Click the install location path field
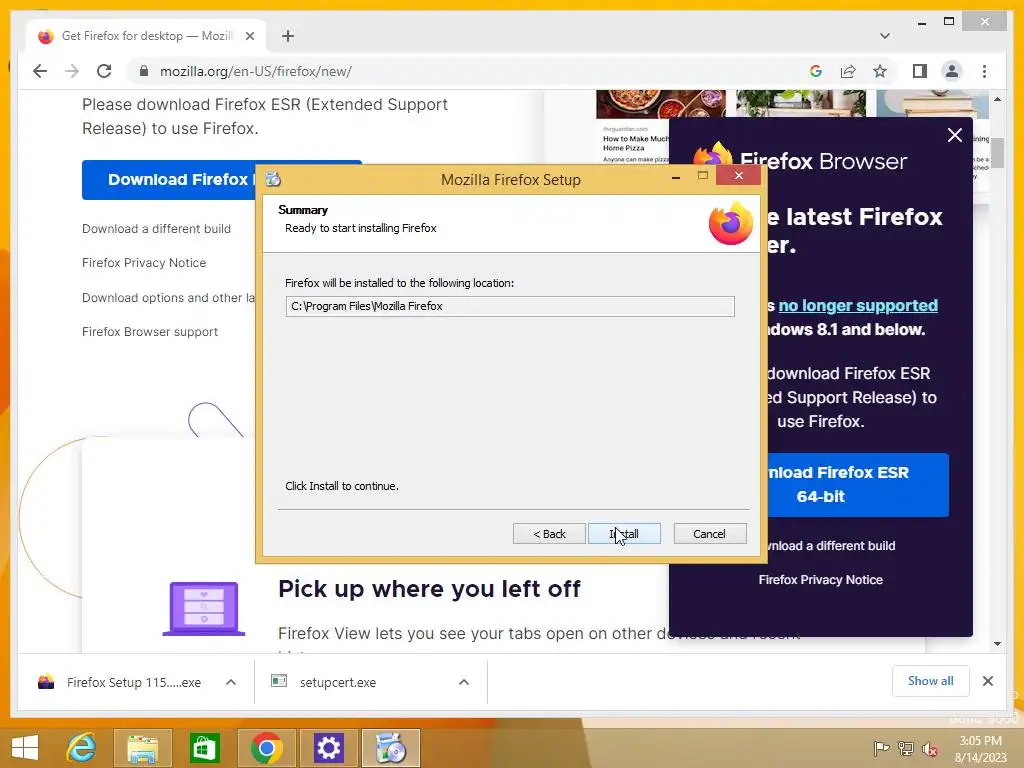Viewport: 1024px width, 768px height. (509, 306)
